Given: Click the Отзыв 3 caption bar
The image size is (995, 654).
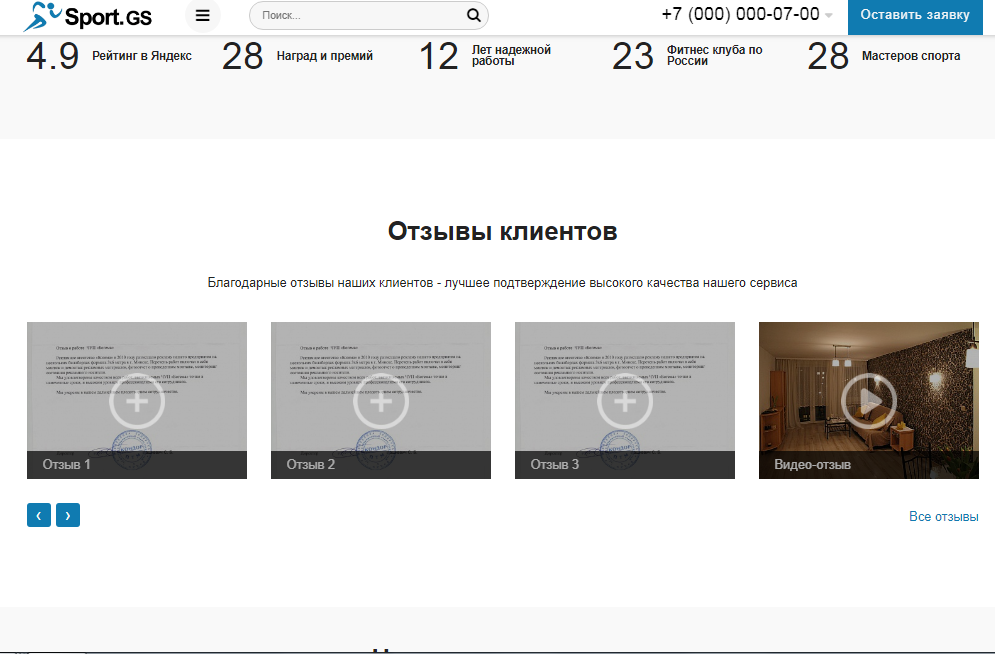Looking at the screenshot, I should 625,465.
